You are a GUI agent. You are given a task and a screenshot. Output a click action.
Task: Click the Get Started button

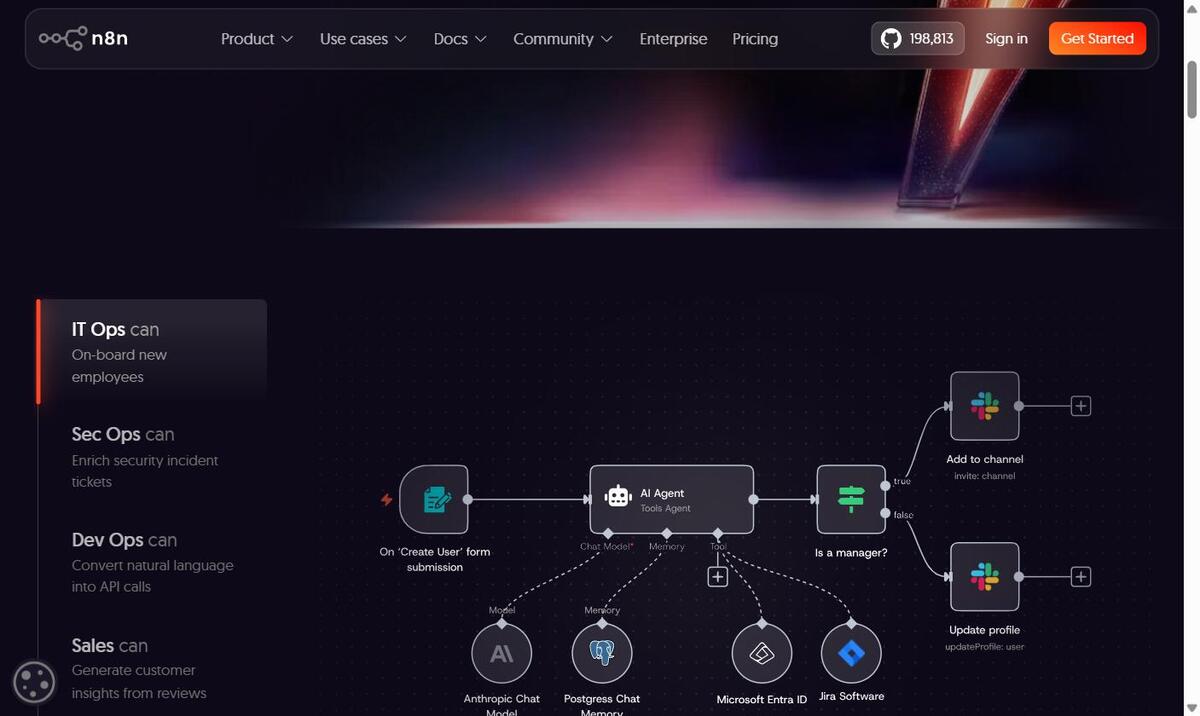coord(1097,39)
